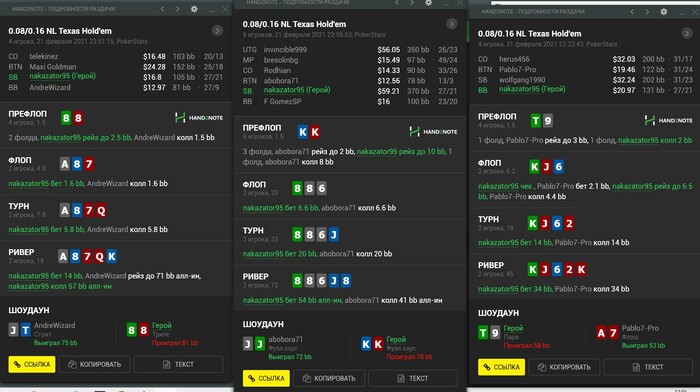This screenshot has width=700, height=392.
Task: Click round arrow button beside left window game title
Action: 217,30
